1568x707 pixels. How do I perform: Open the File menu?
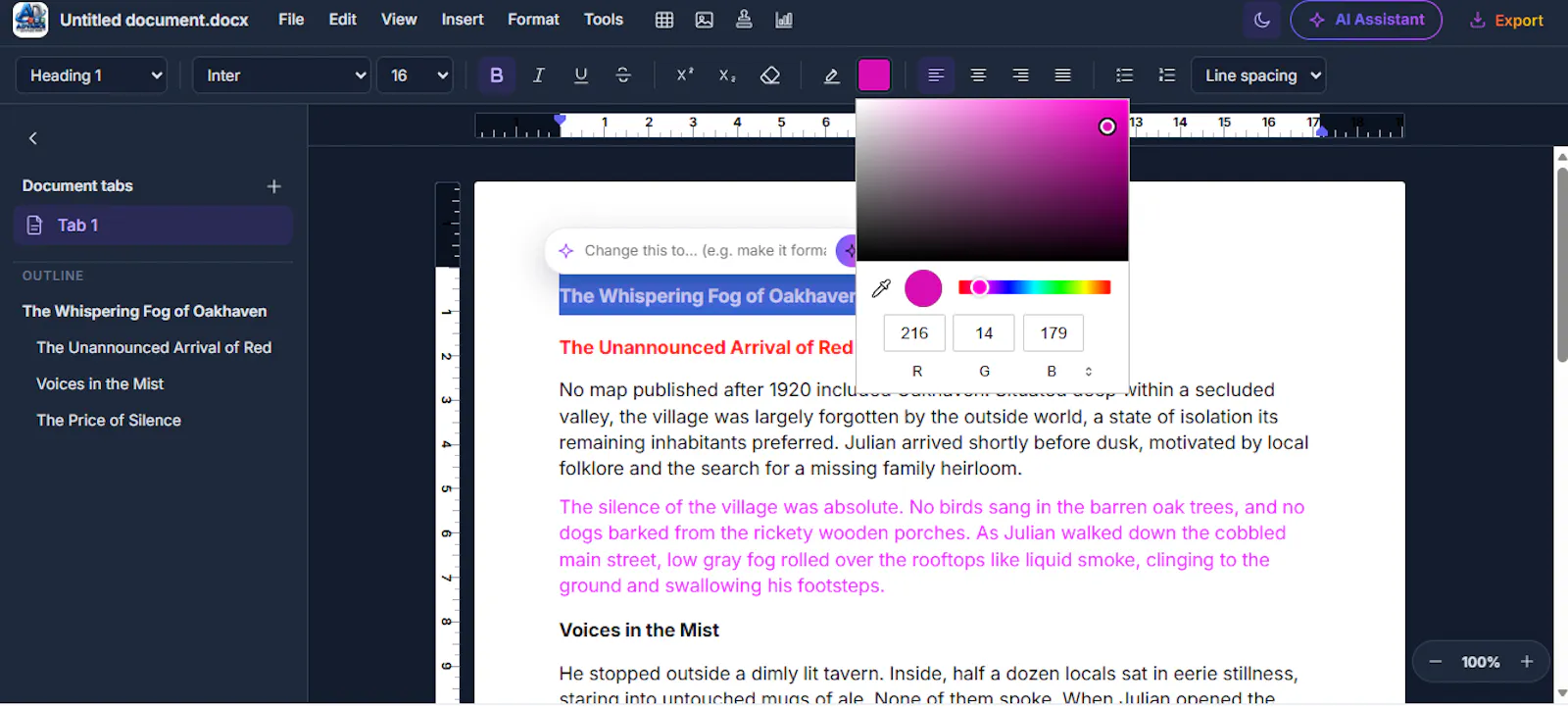click(291, 20)
